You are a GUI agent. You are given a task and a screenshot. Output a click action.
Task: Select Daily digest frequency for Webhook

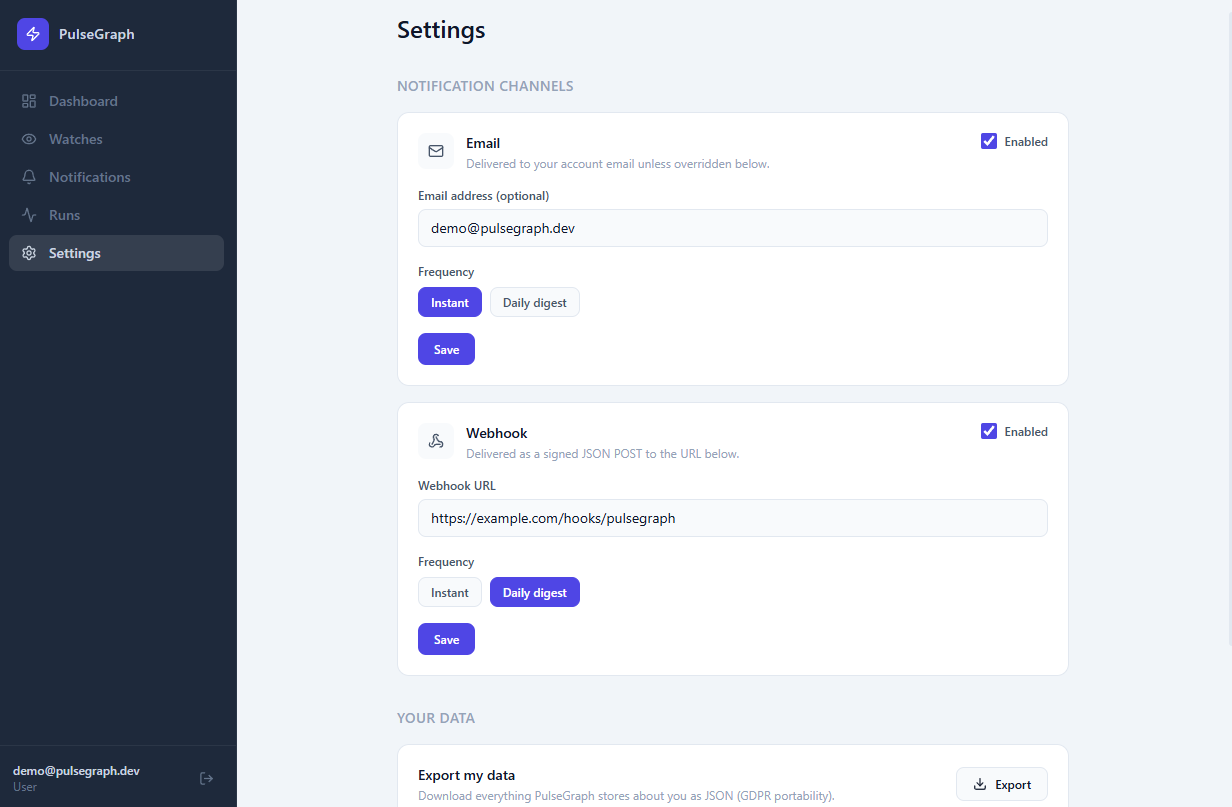(x=535, y=592)
